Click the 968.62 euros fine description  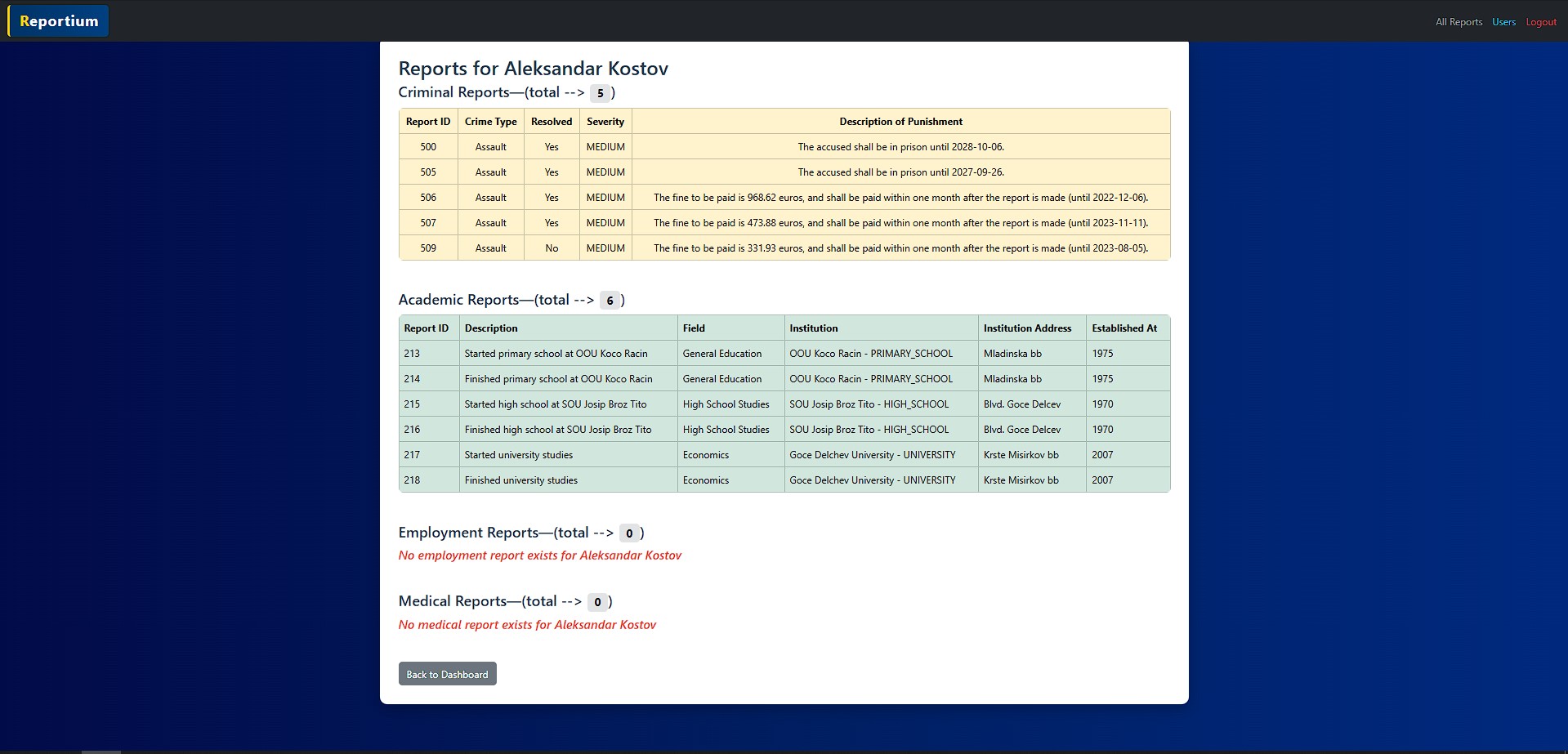point(901,198)
